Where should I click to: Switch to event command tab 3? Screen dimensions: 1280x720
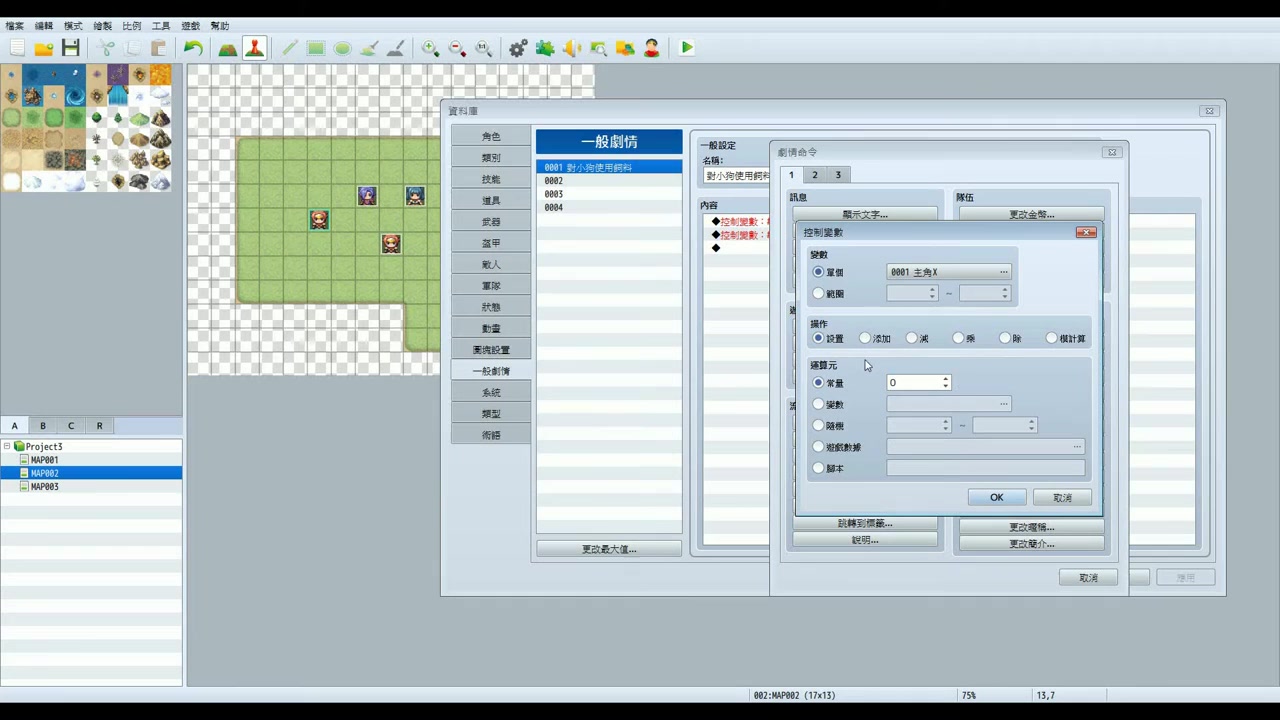[838, 175]
